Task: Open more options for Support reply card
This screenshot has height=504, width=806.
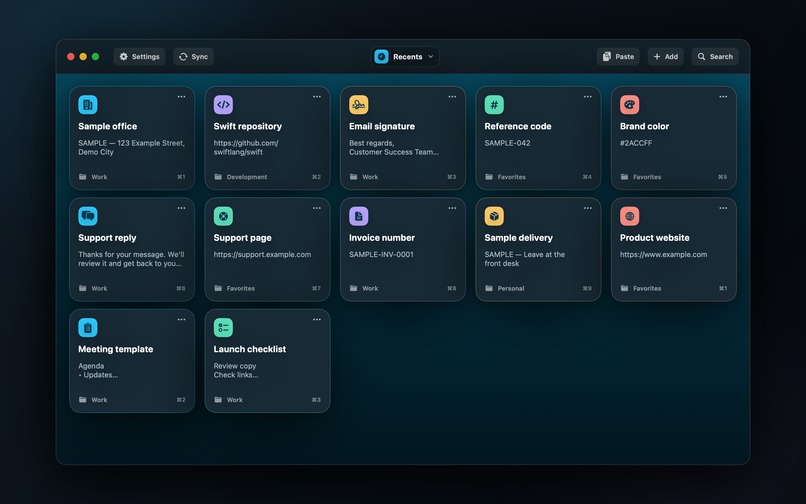Action: click(181, 208)
